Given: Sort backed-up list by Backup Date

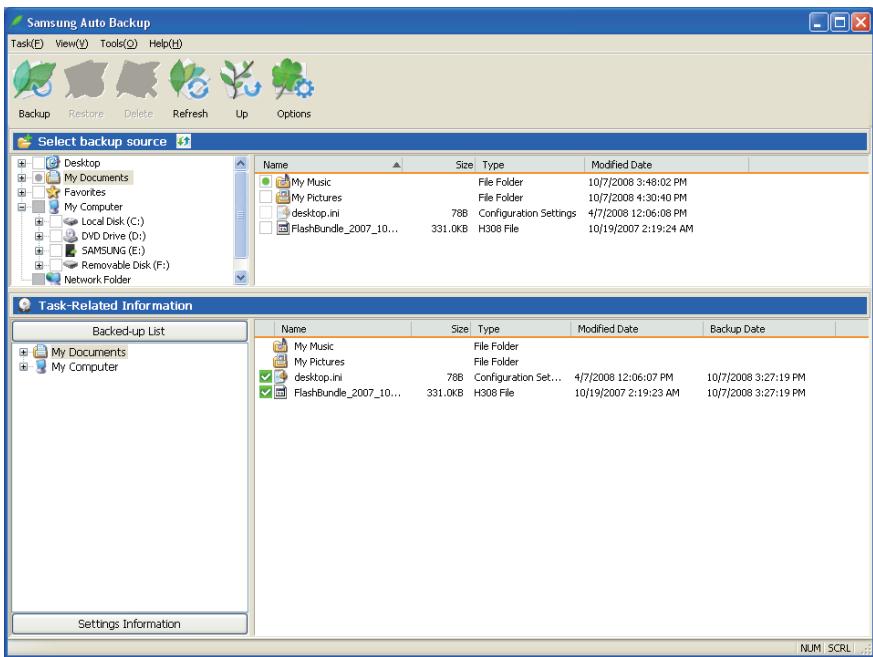Looking at the screenshot, I should click(769, 329).
